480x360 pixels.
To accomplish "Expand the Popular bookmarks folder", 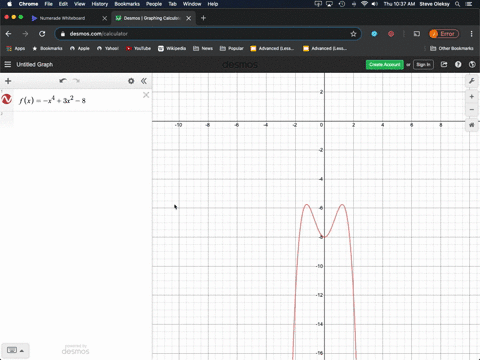I will click(x=232, y=48).
